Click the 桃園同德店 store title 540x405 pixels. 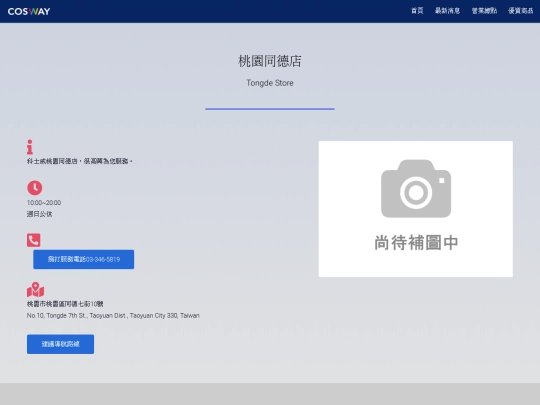tap(270, 61)
